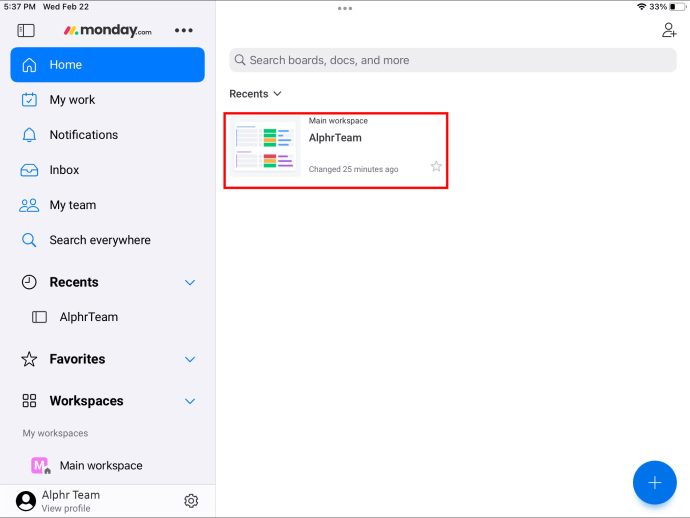Collapse the Recents sidebar section

point(190,283)
